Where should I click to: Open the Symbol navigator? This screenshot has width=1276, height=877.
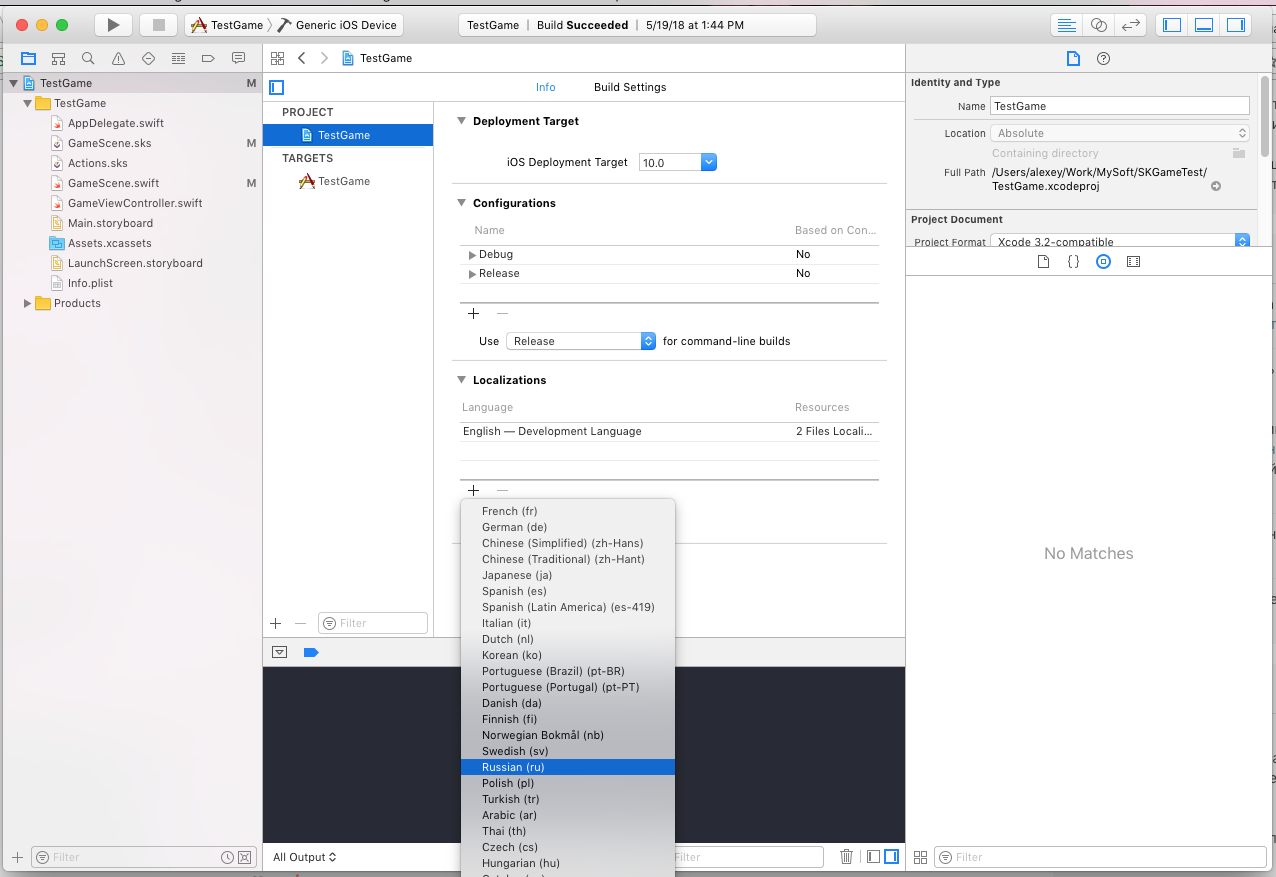coord(58,58)
